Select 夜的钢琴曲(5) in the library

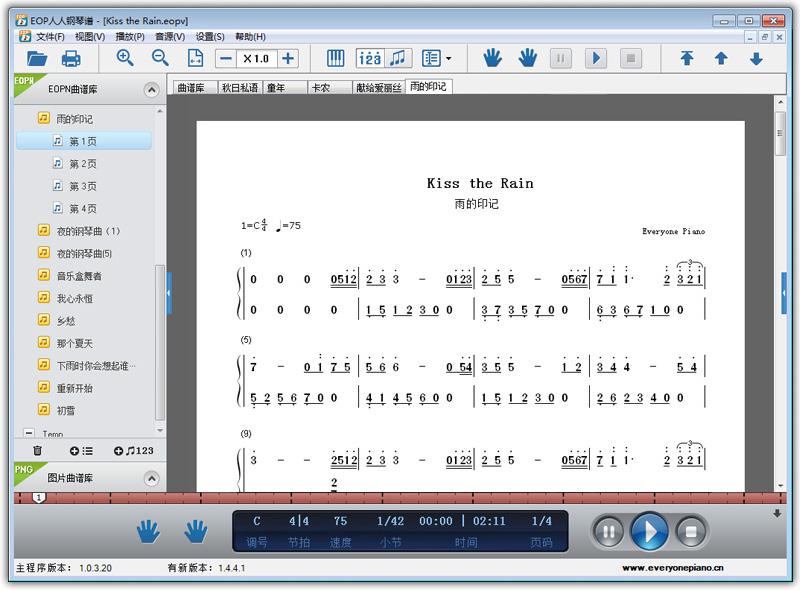click(x=84, y=254)
